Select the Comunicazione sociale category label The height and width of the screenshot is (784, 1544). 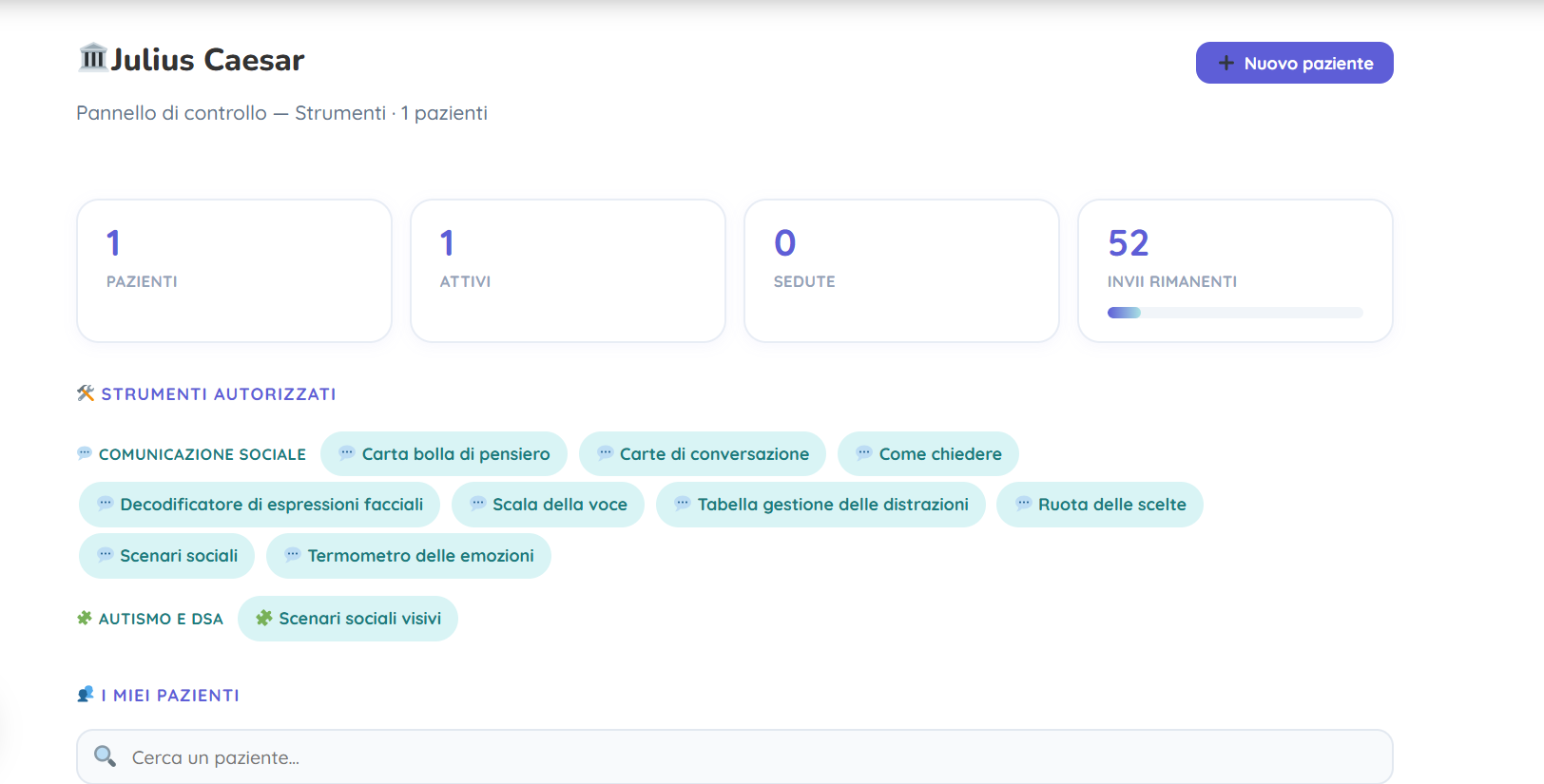(x=203, y=454)
